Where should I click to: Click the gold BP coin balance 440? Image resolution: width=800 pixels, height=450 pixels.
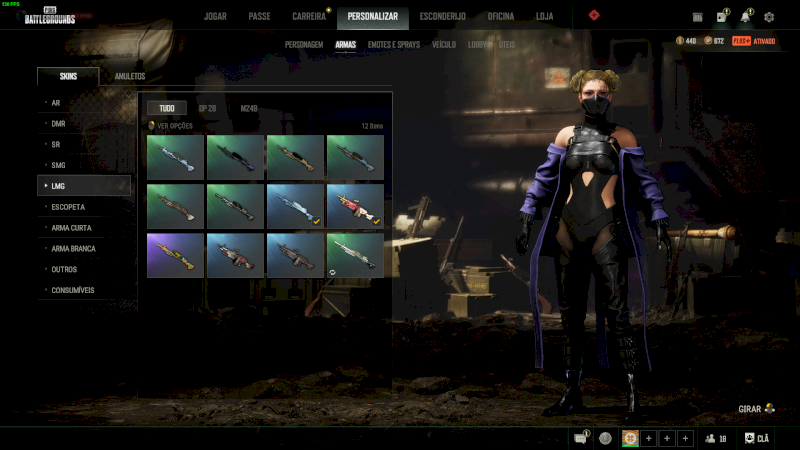(686, 41)
